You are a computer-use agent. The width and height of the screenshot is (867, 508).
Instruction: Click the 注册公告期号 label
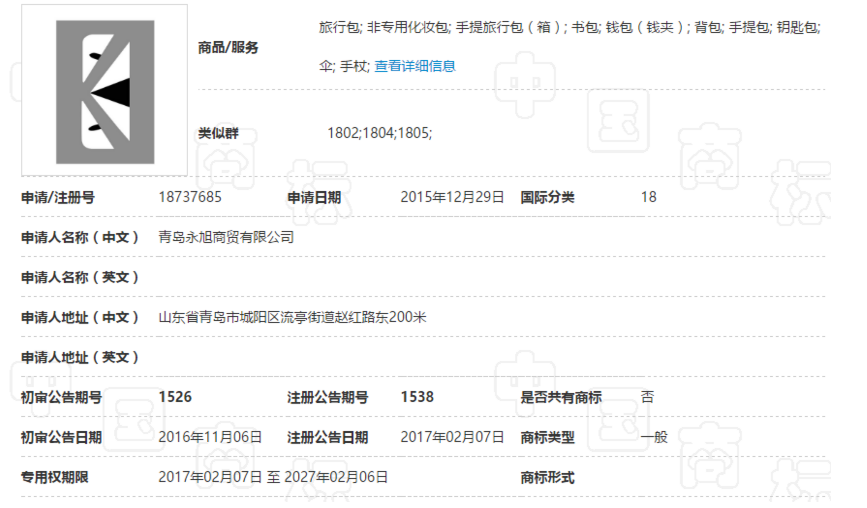327,397
